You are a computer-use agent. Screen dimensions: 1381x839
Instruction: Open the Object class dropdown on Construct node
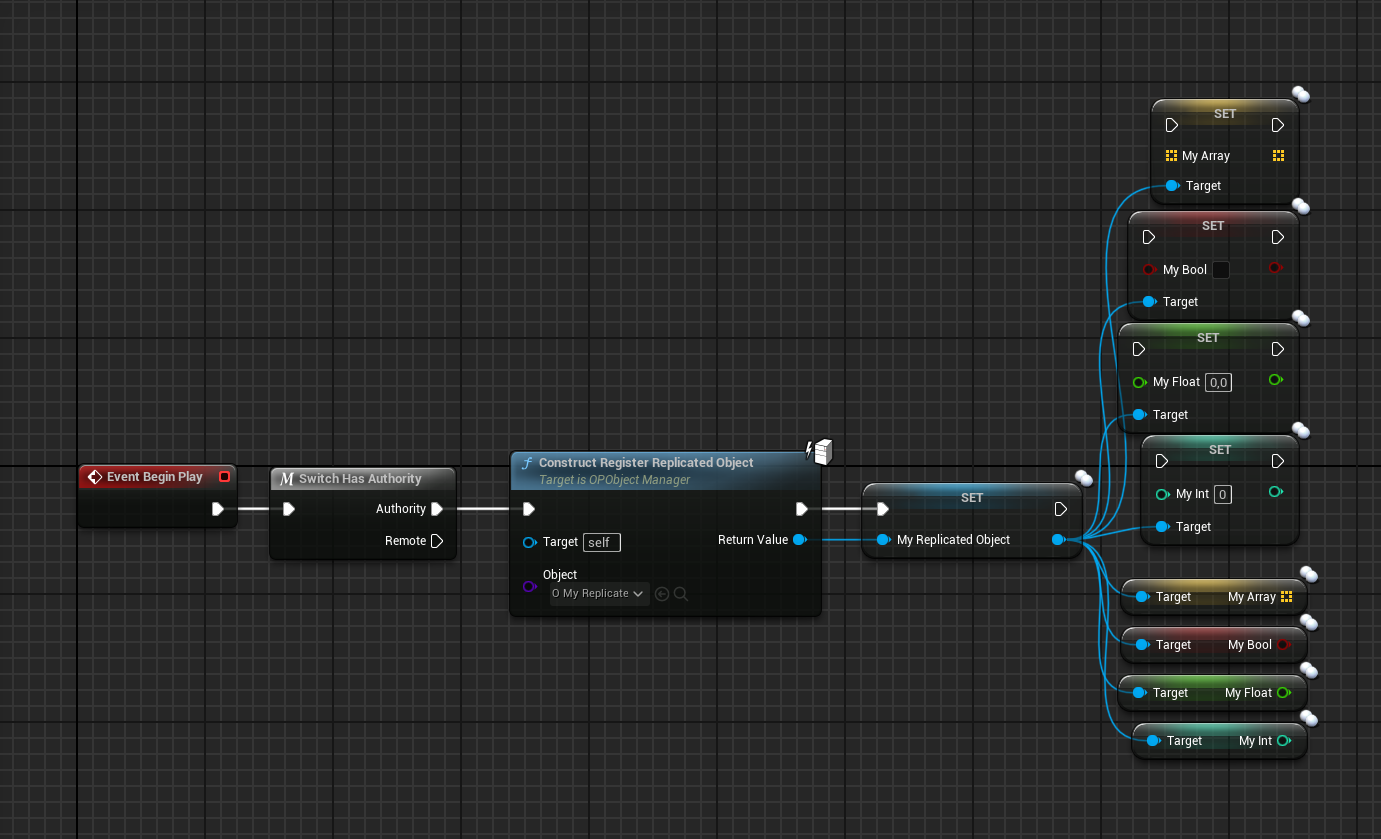[x=598, y=594]
